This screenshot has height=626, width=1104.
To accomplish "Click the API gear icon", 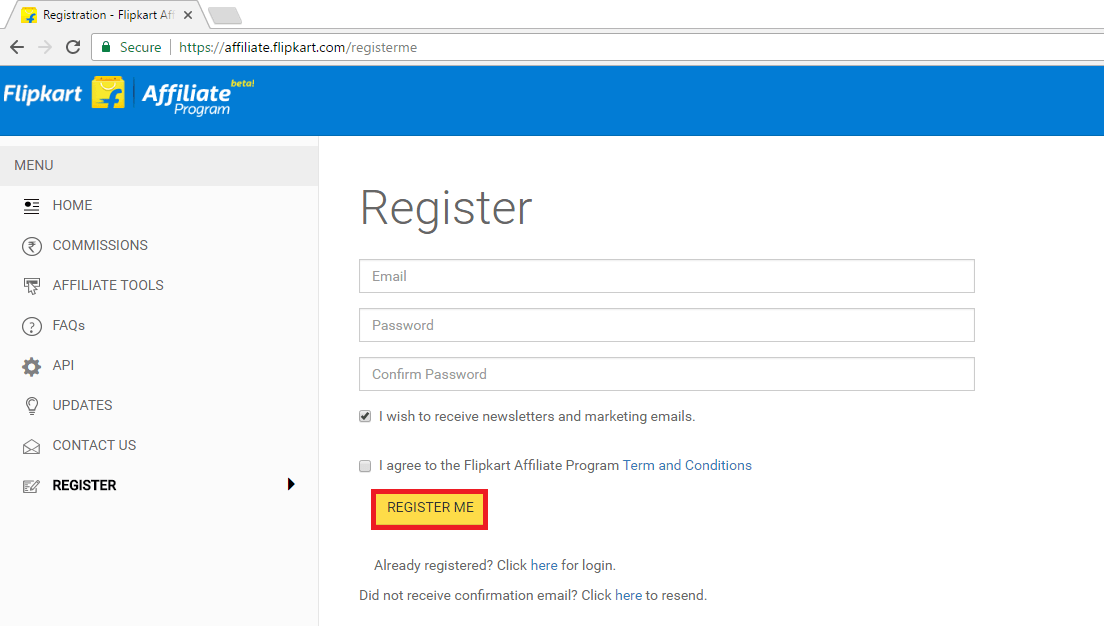I will pyautogui.click(x=32, y=366).
